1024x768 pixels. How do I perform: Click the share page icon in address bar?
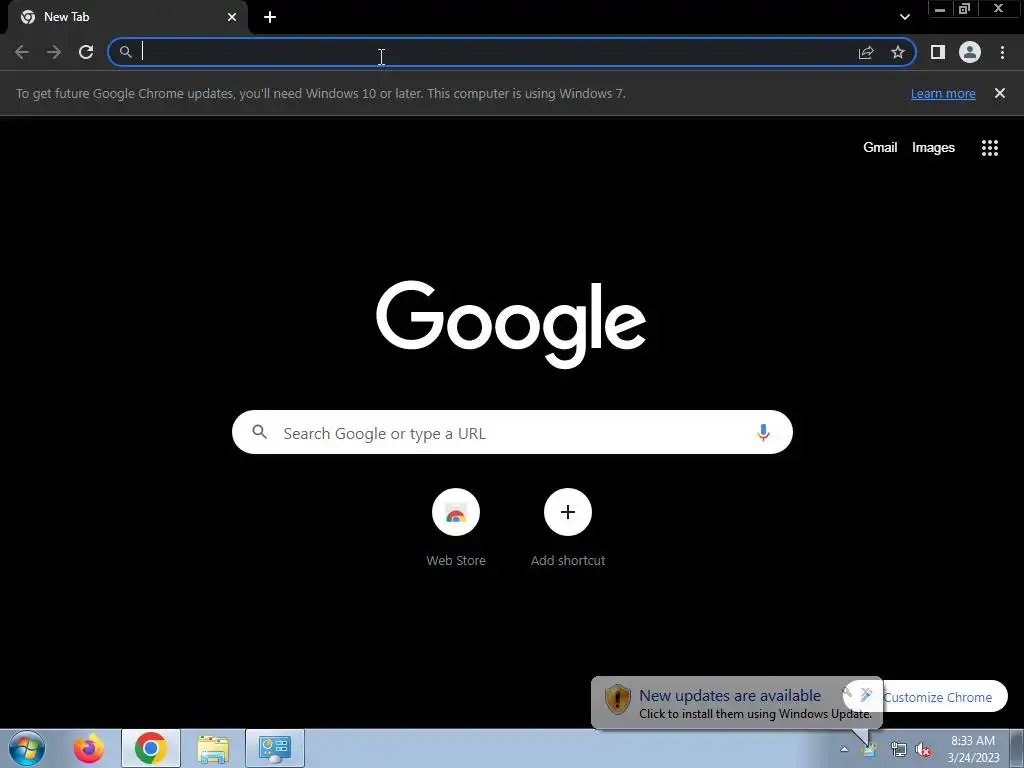866,52
